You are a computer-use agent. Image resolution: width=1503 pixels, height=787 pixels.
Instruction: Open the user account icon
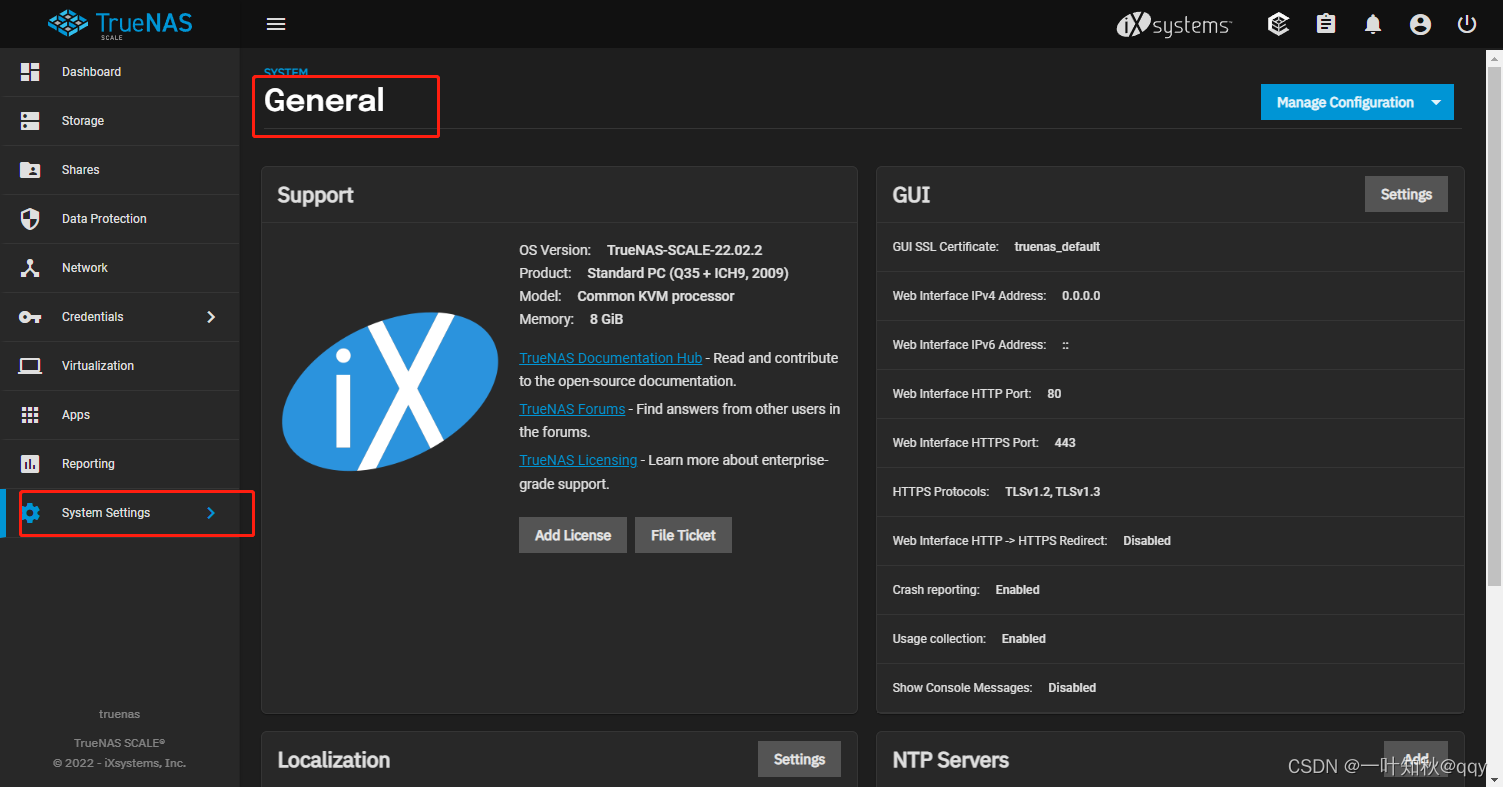(1420, 24)
